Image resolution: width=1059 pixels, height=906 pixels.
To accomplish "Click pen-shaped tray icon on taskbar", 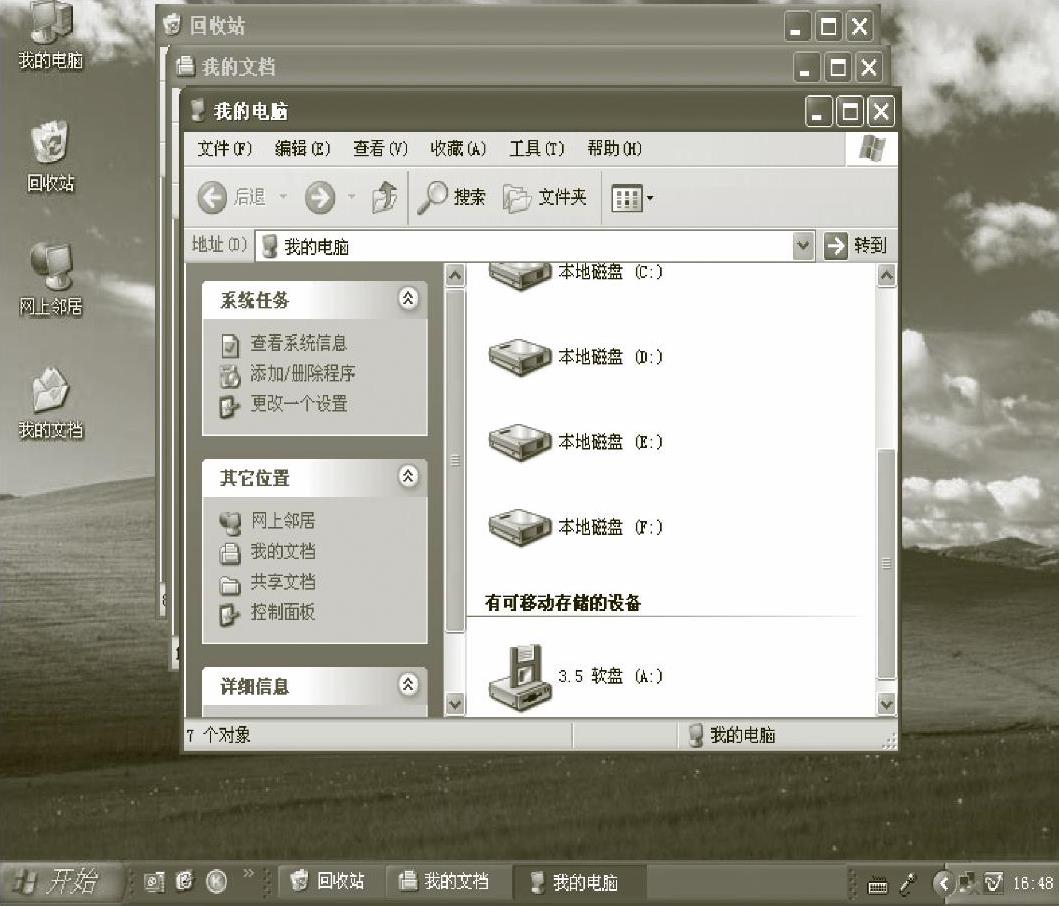I will pos(909,882).
